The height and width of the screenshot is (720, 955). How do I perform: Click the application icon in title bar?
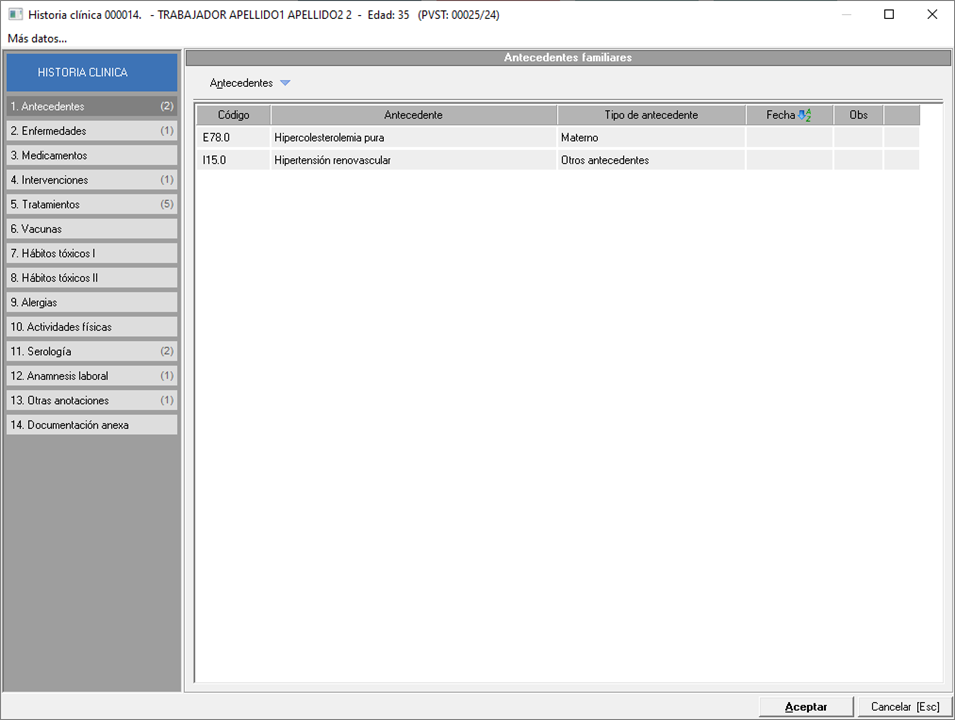click(15, 15)
